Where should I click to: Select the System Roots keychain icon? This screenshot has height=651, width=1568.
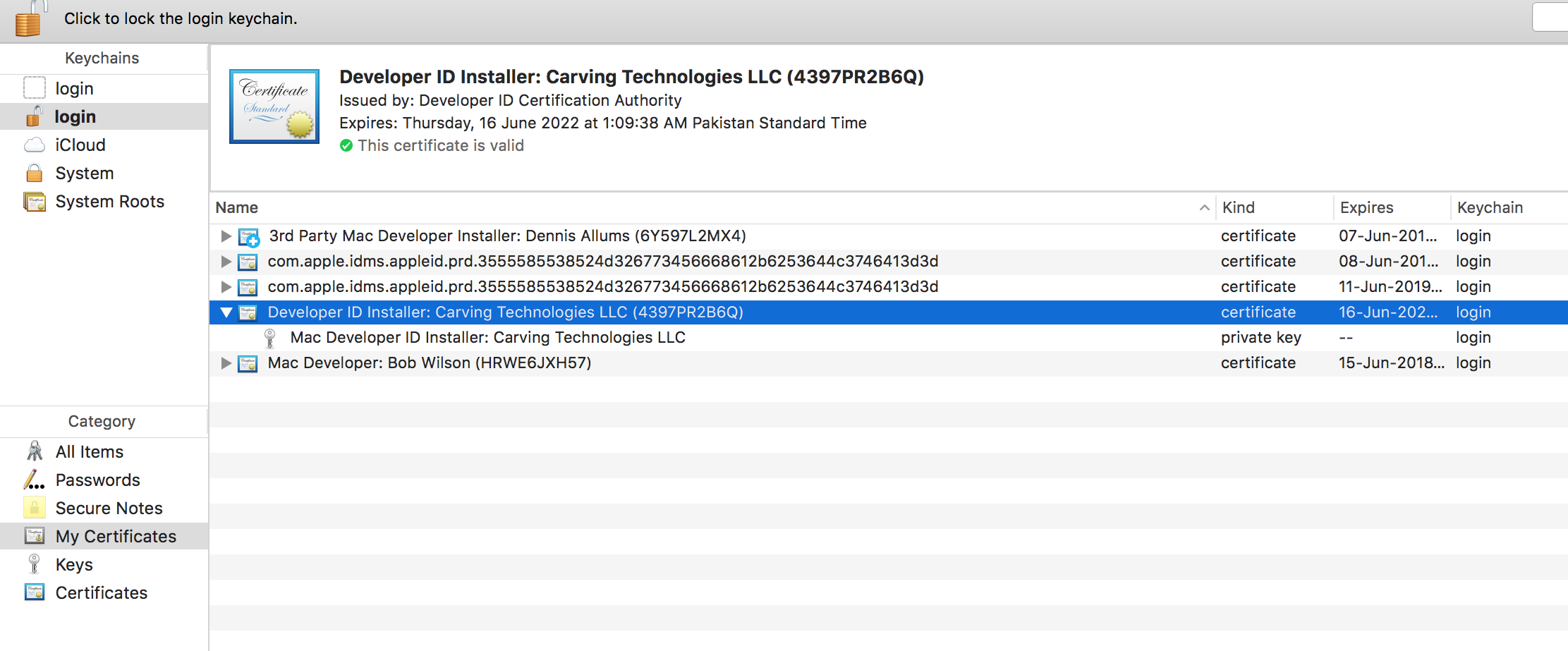[35, 202]
